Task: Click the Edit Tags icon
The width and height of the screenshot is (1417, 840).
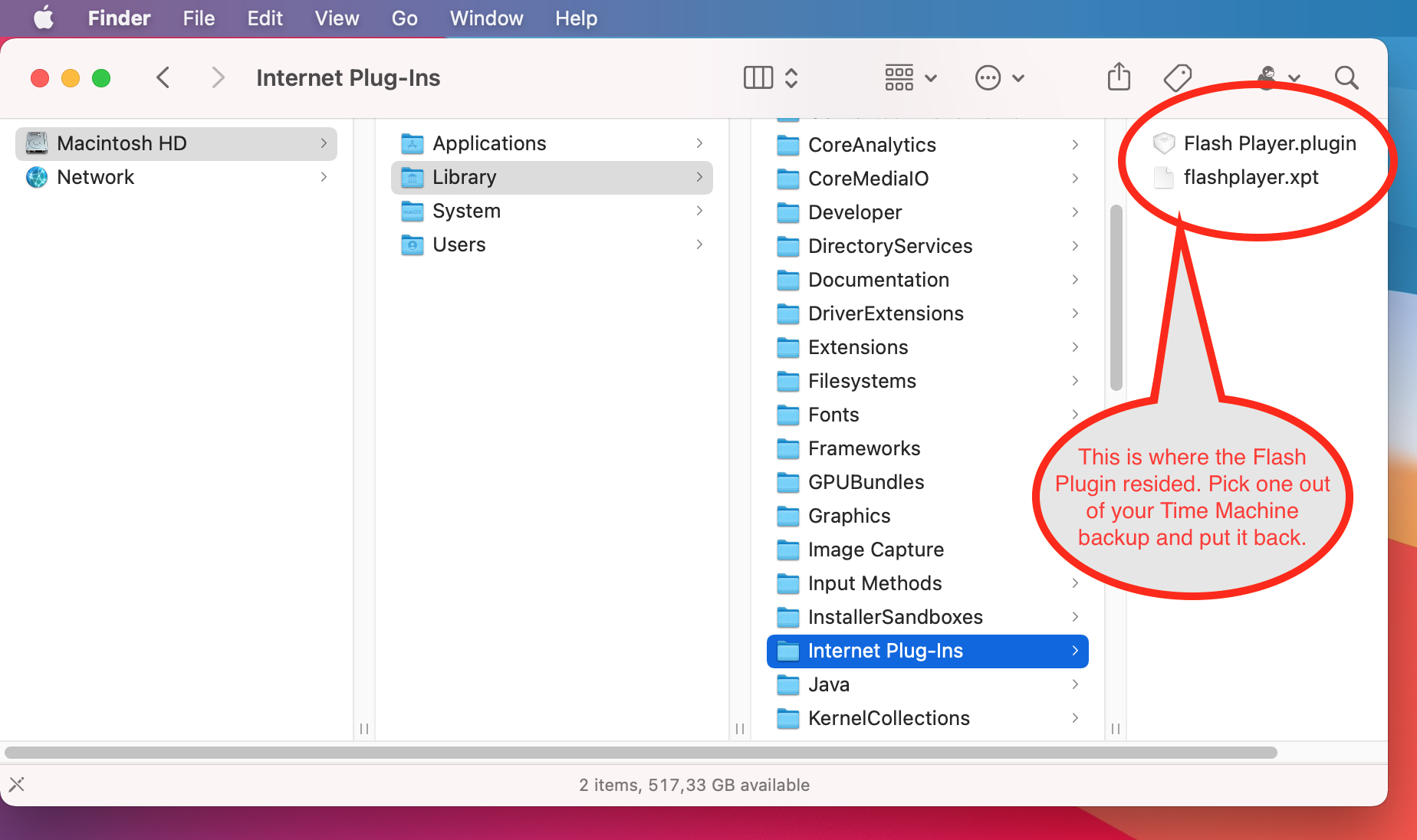Action: [x=1177, y=77]
